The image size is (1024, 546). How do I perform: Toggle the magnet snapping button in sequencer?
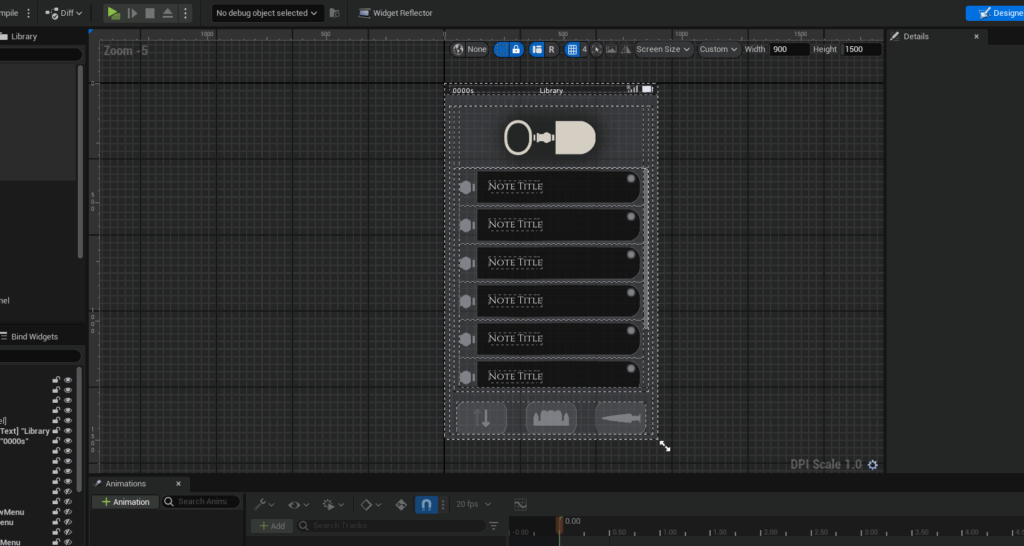point(426,504)
